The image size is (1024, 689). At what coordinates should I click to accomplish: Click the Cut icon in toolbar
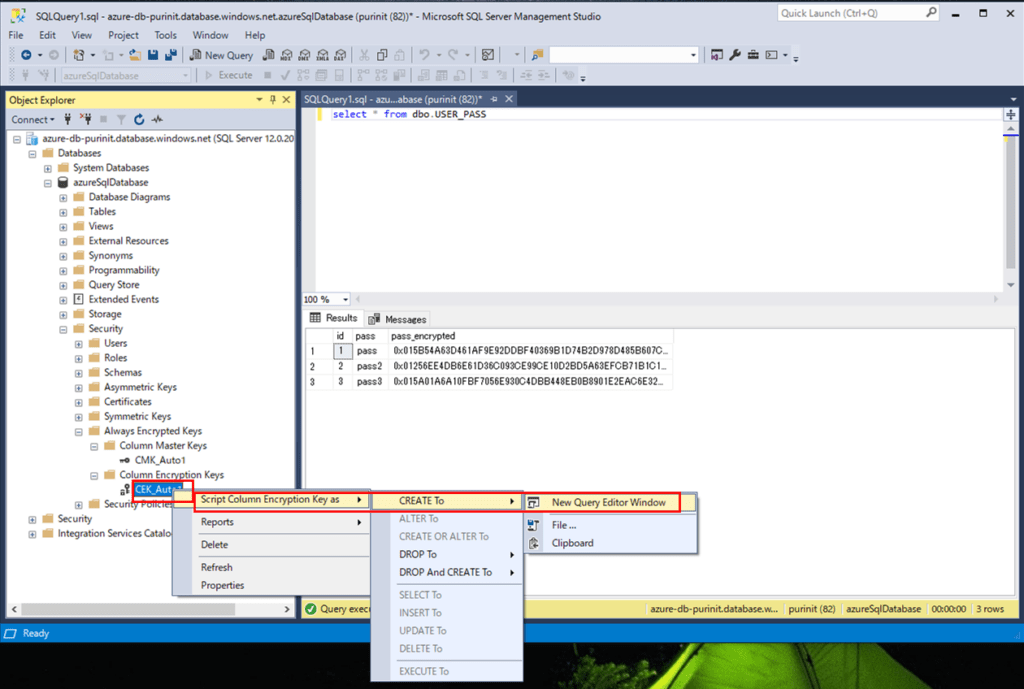pos(364,56)
